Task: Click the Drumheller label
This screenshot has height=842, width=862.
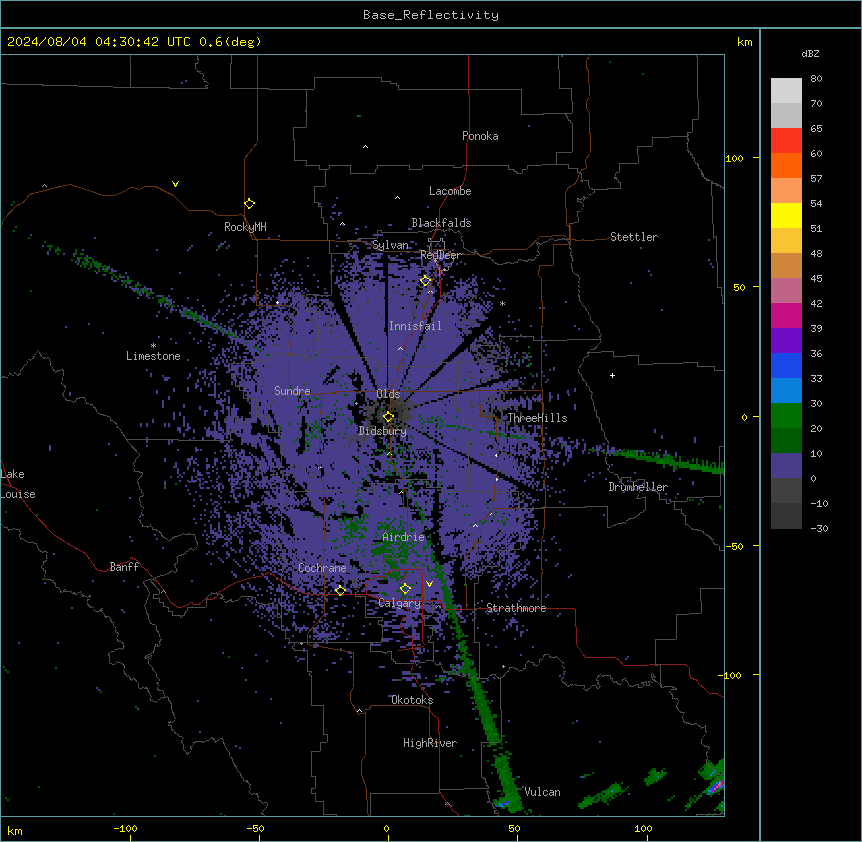Action: click(x=638, y=487)
